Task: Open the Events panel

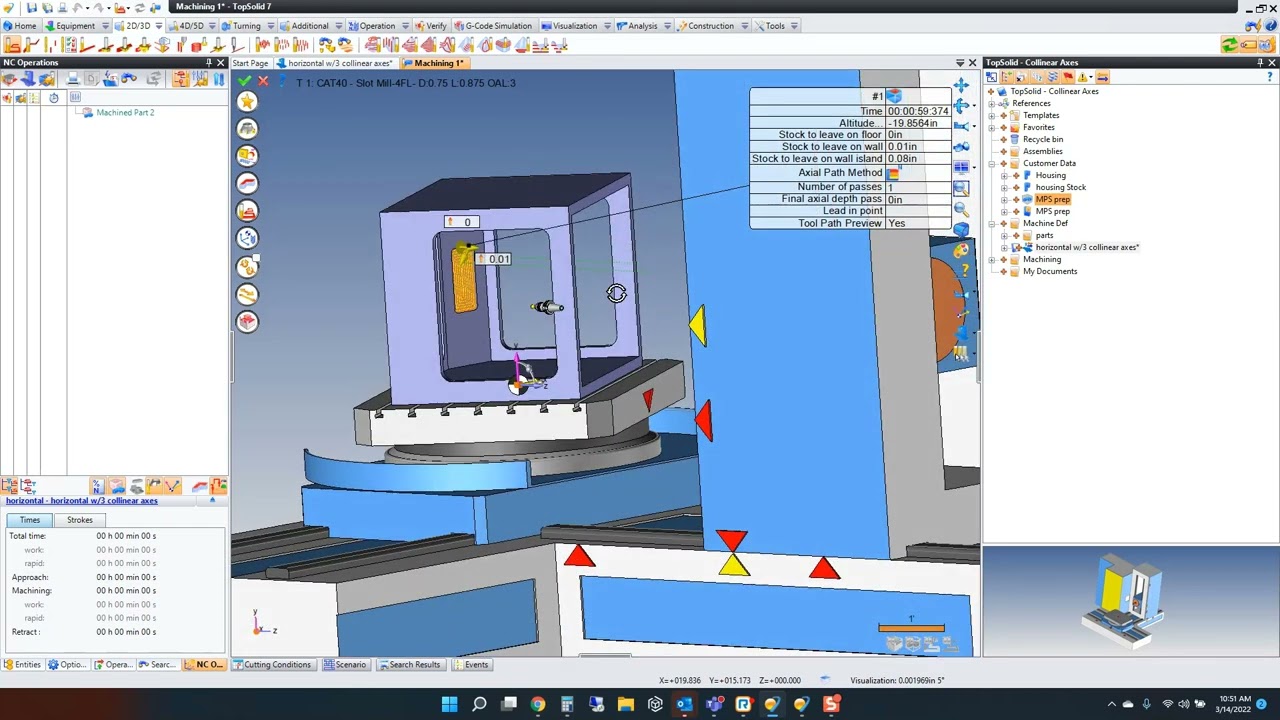Action: (x=470, y=665)
